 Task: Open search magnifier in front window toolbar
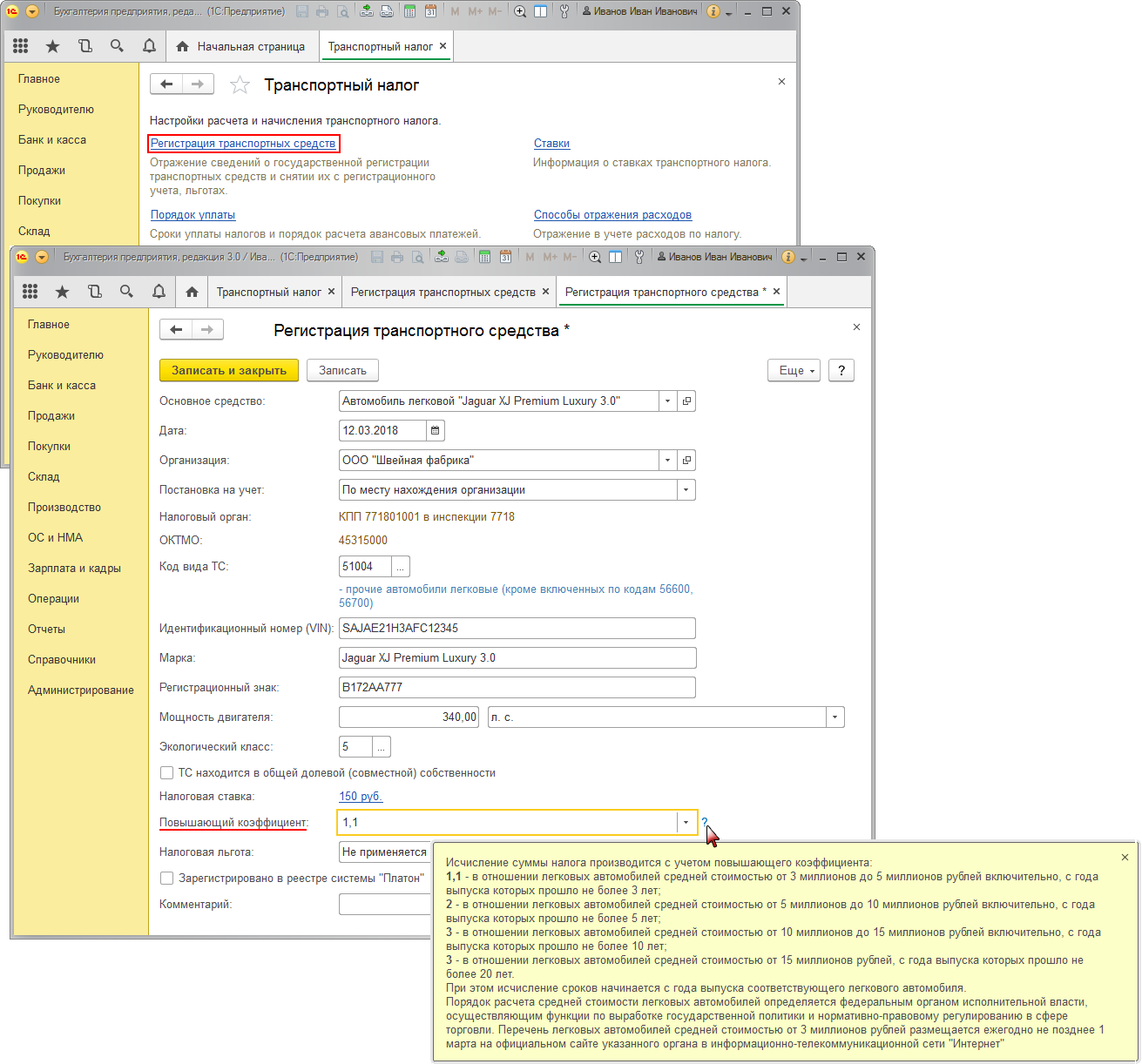click(x=126, y=292)
